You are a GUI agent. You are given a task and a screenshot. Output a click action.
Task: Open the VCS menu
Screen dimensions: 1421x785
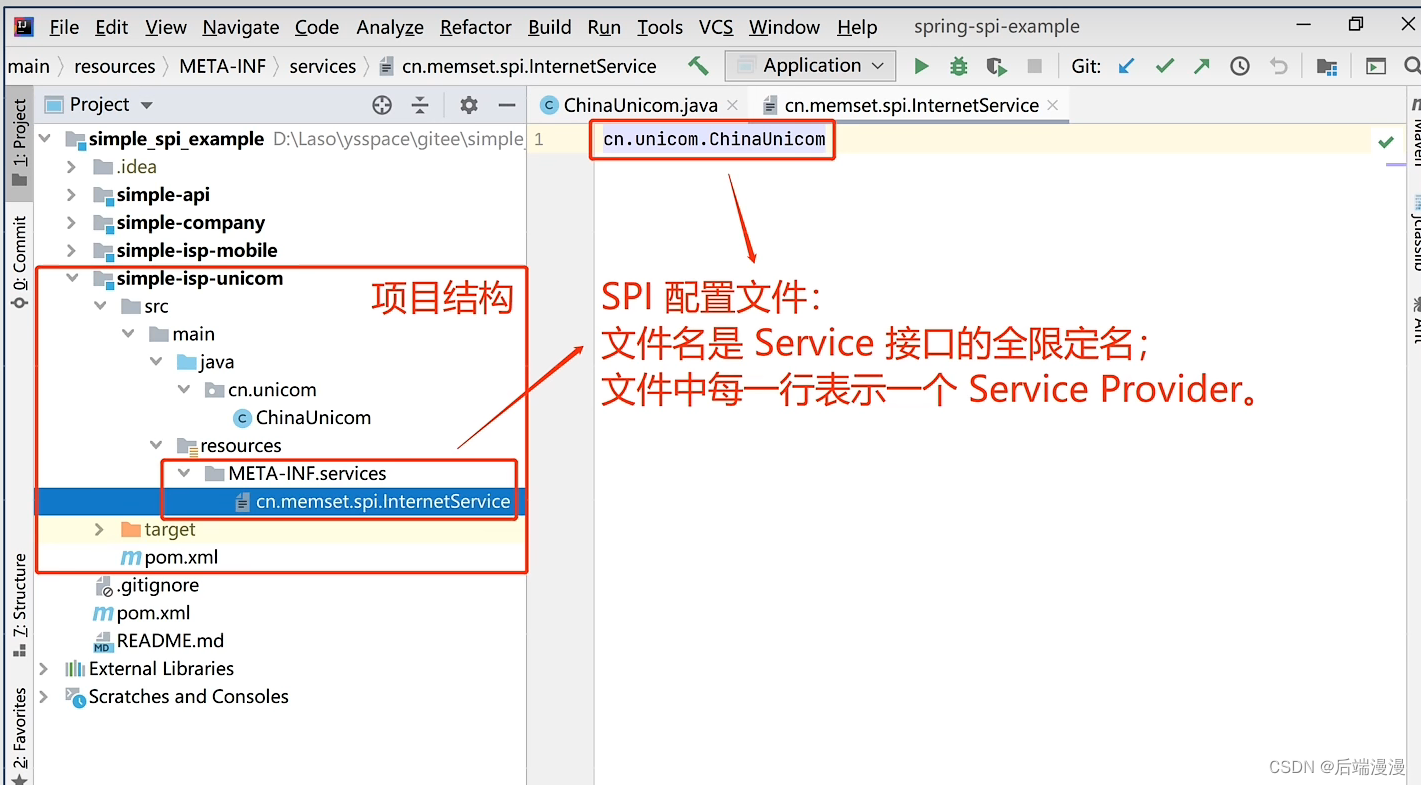pyautogui.click(x=716, y=27)
